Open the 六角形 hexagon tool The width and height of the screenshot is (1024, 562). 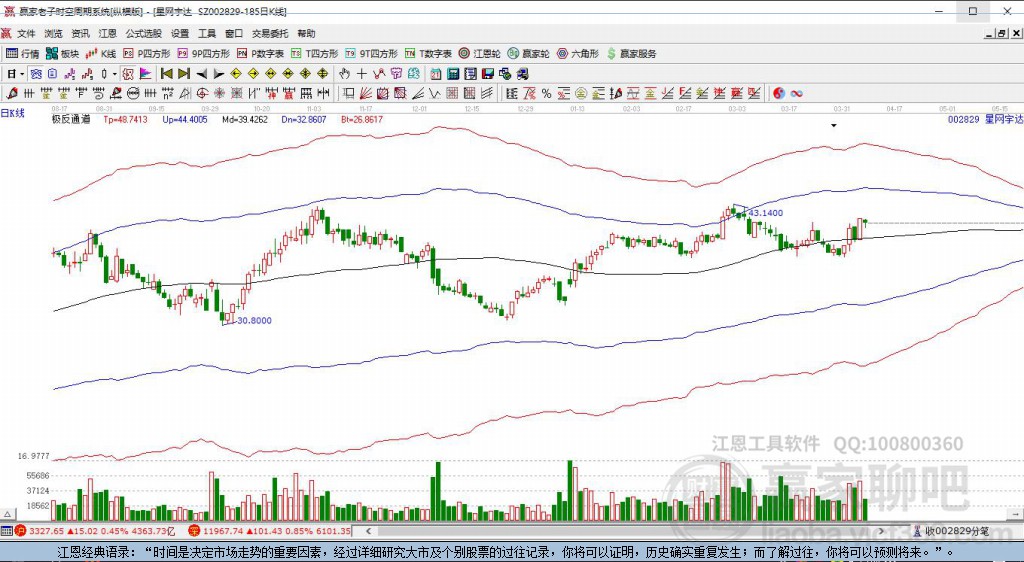pos(578,54)
